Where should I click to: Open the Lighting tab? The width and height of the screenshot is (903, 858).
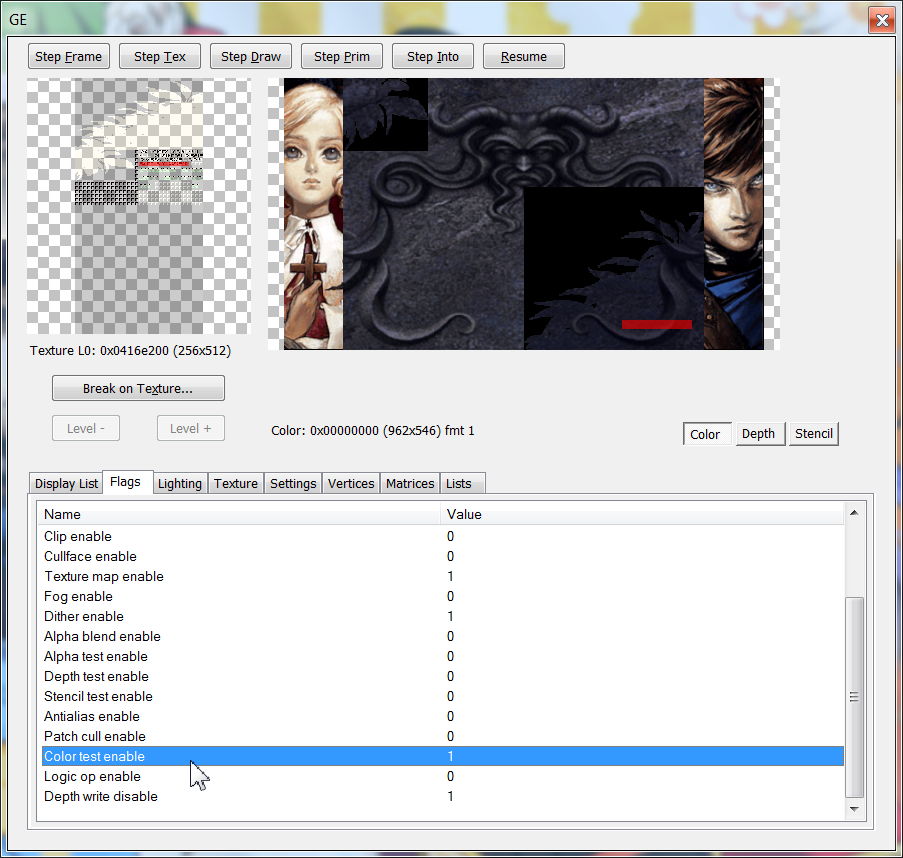pos(180,484)
